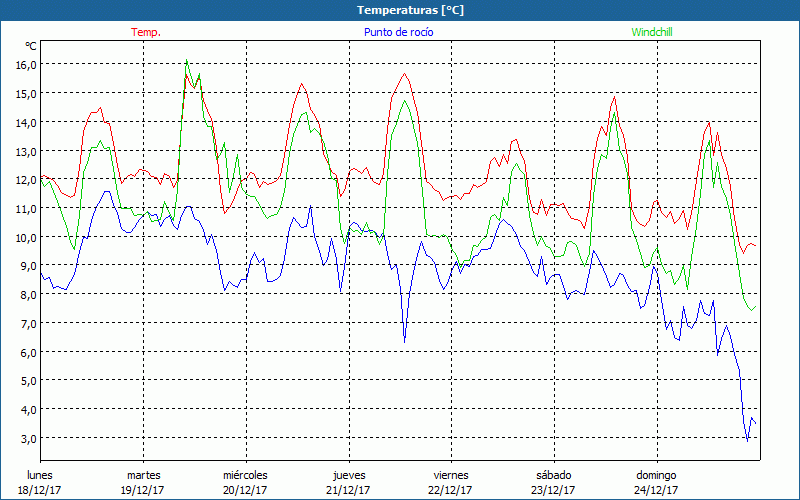
Task: Click the 18/12/17 date label
Action: 39,490
